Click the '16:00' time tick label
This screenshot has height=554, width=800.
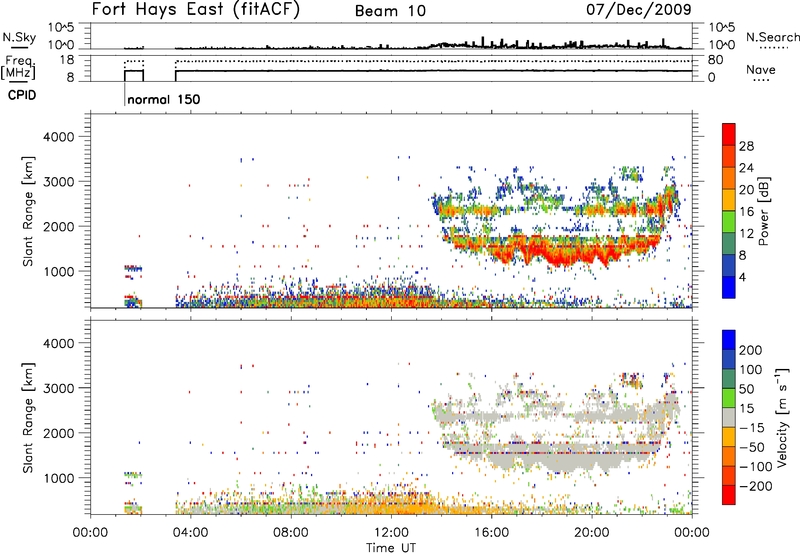tap(491, 533)
